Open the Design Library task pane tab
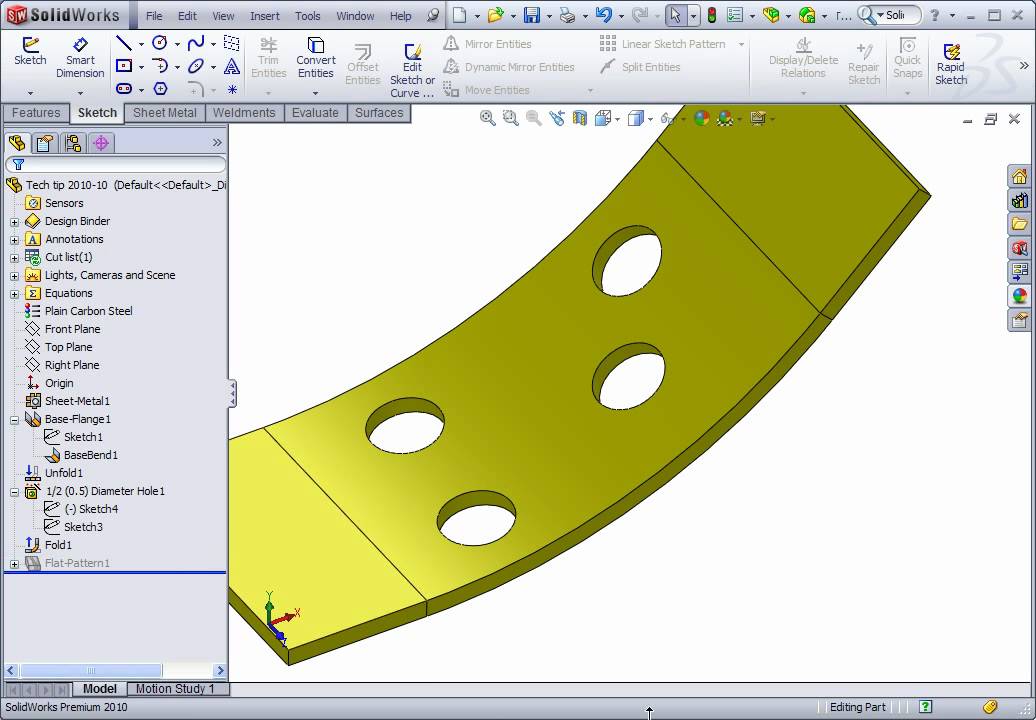Viewport: 1036px width, 720px height. [1019, 200]
